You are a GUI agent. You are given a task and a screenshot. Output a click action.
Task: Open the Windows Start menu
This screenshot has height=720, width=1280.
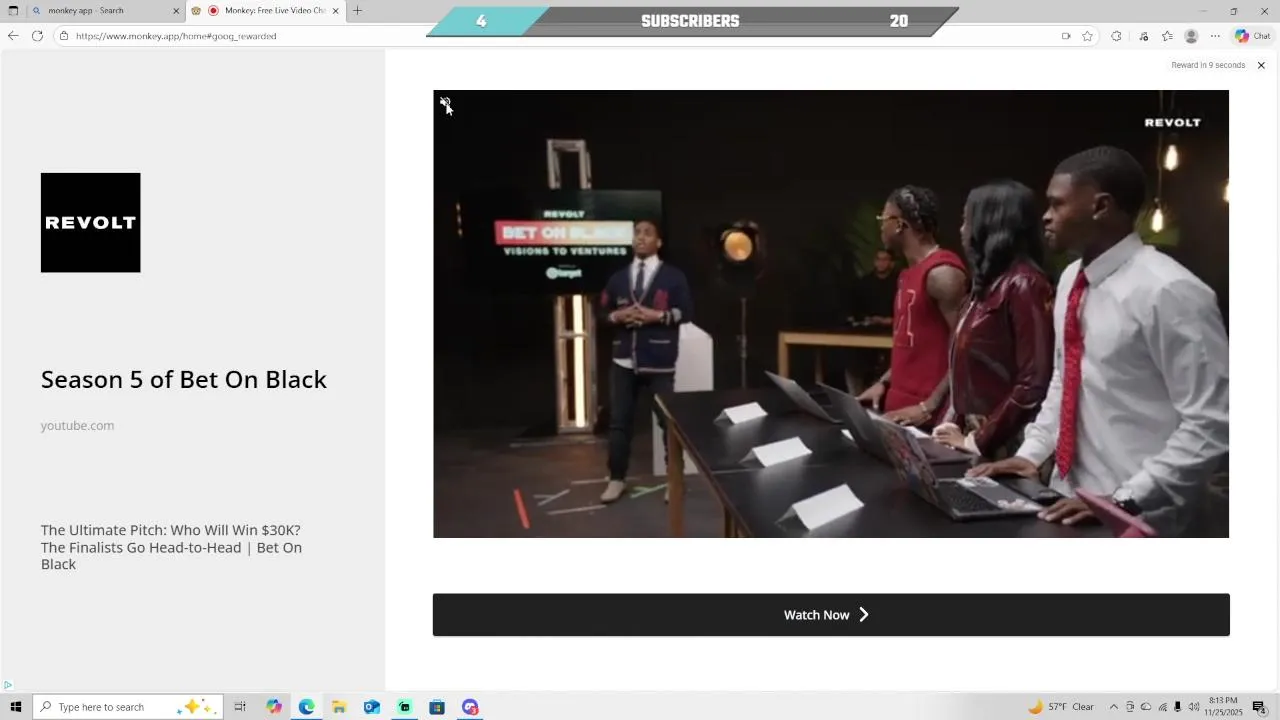[x=15, y=707]
